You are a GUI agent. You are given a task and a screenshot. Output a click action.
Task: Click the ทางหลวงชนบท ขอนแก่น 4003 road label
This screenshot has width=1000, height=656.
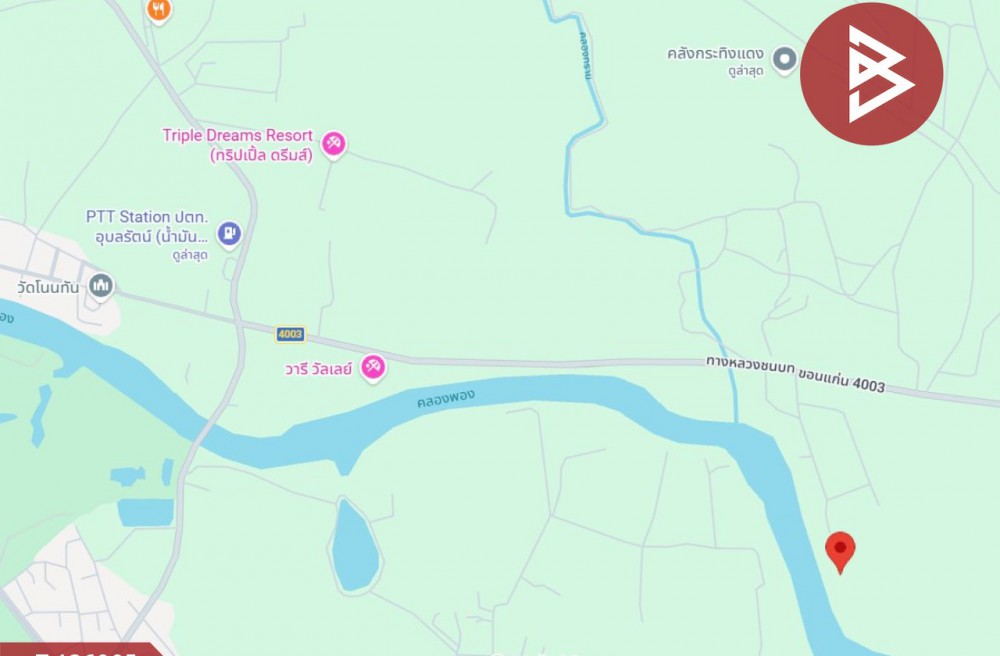795,374
